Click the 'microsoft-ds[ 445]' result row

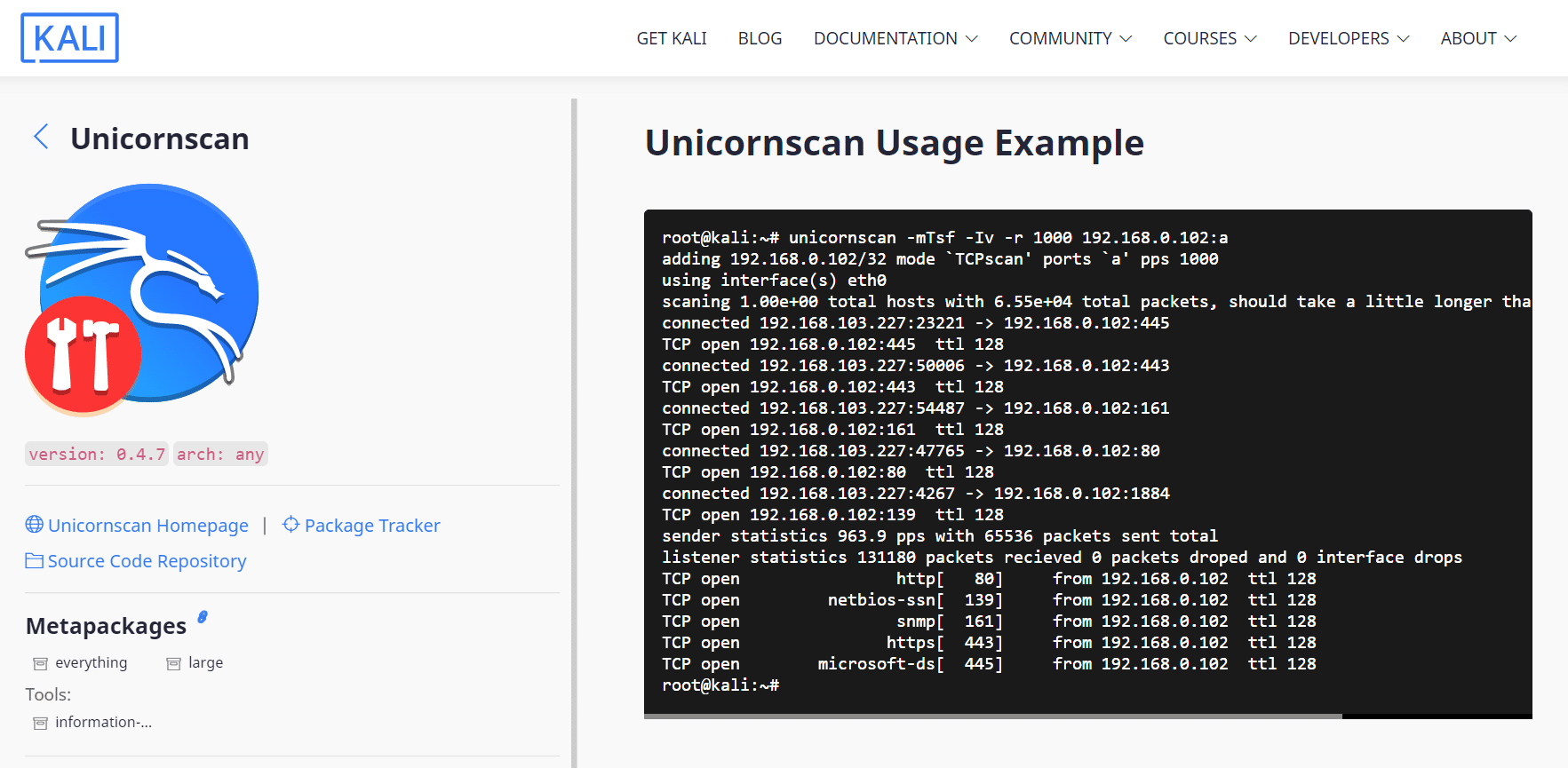(989, 663)
